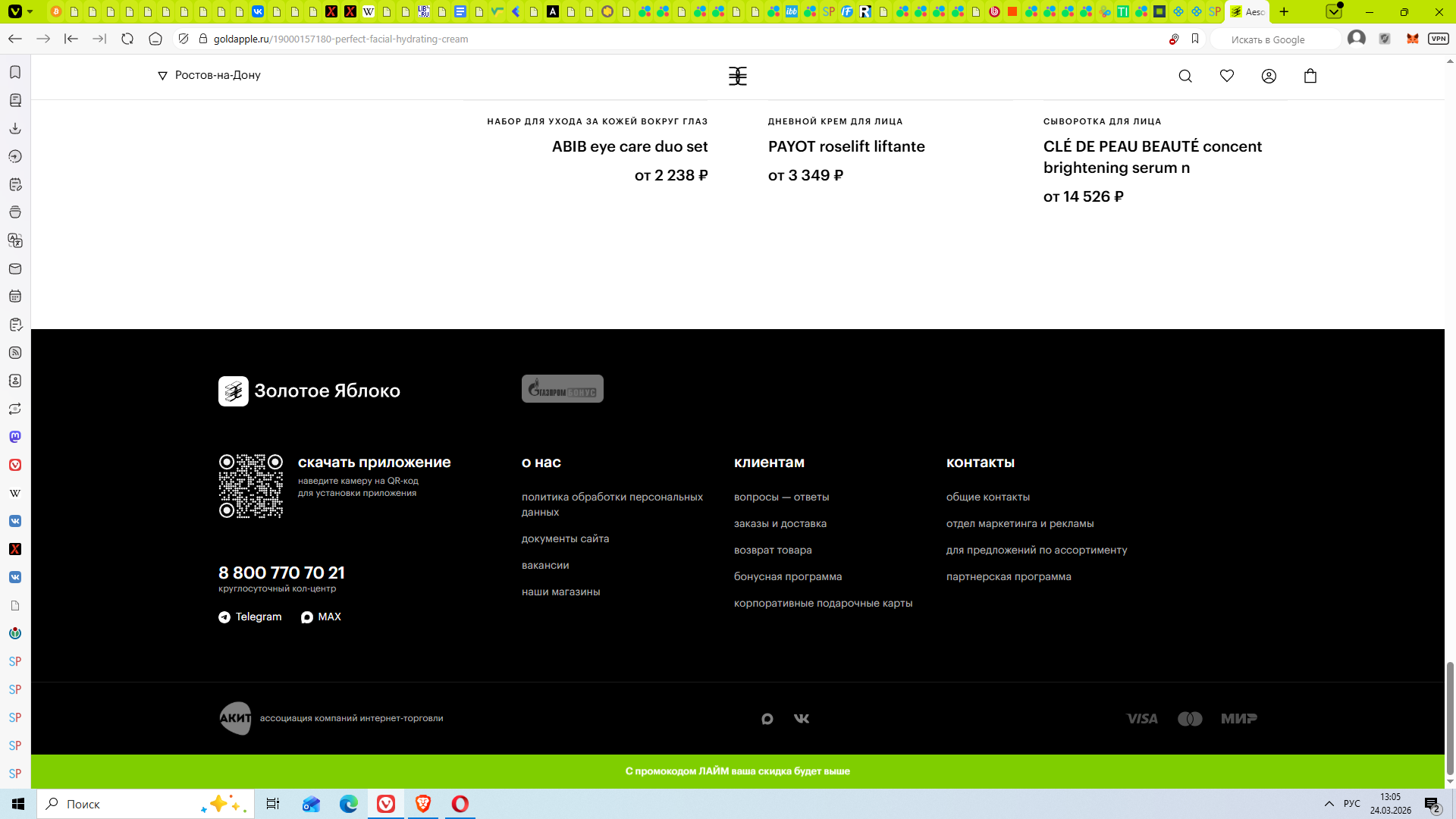Open the Vivaldi menu dropdown arrow

click(x=30, y=11)
